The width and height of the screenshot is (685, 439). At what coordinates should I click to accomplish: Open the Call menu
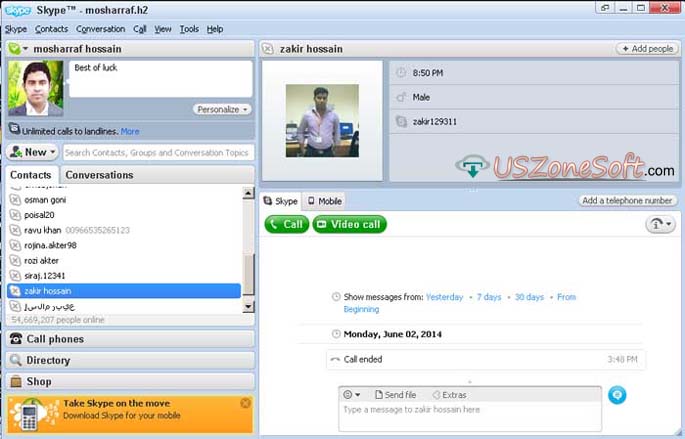(139, 29)
